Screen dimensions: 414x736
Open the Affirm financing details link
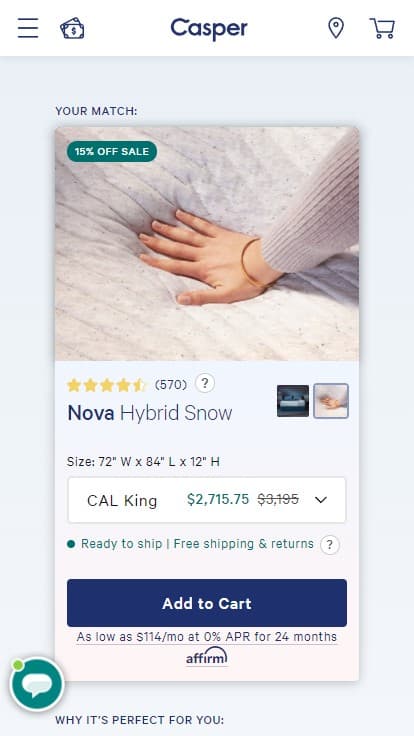point(207,637)
